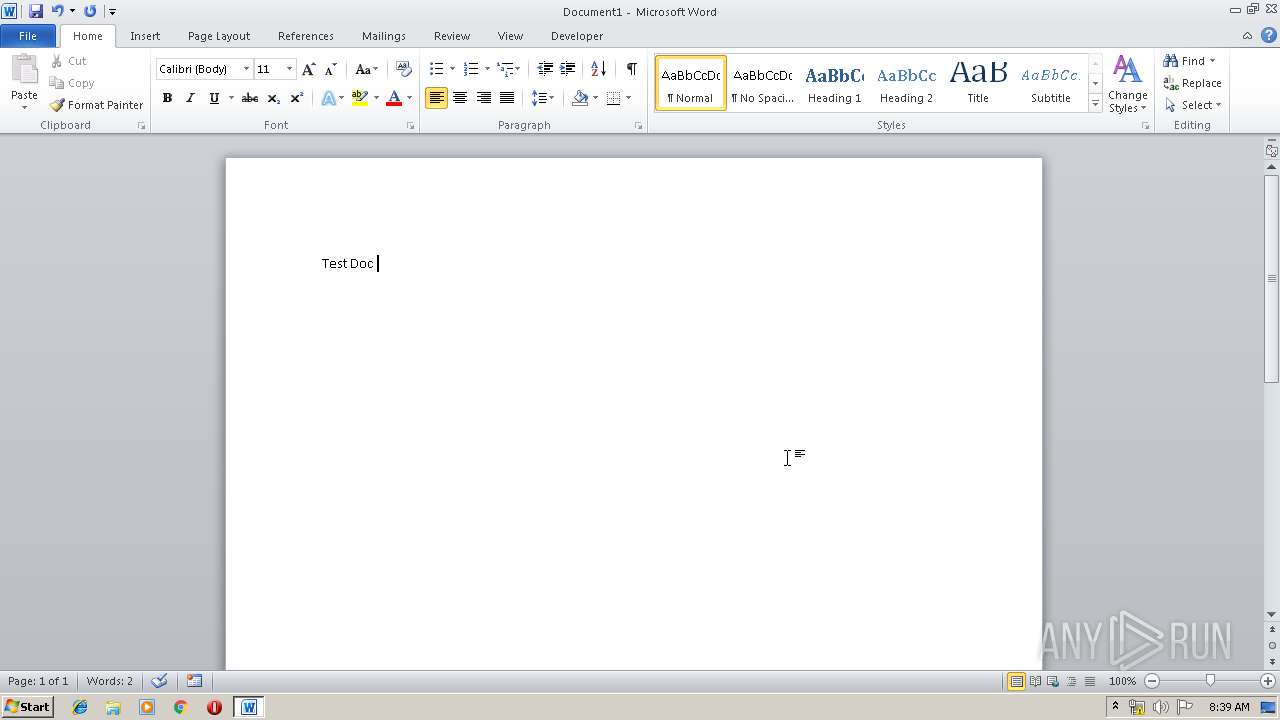Click the Undo icon in Quick Access Toolbar
1280x720 pixels.
click(57, 11)
